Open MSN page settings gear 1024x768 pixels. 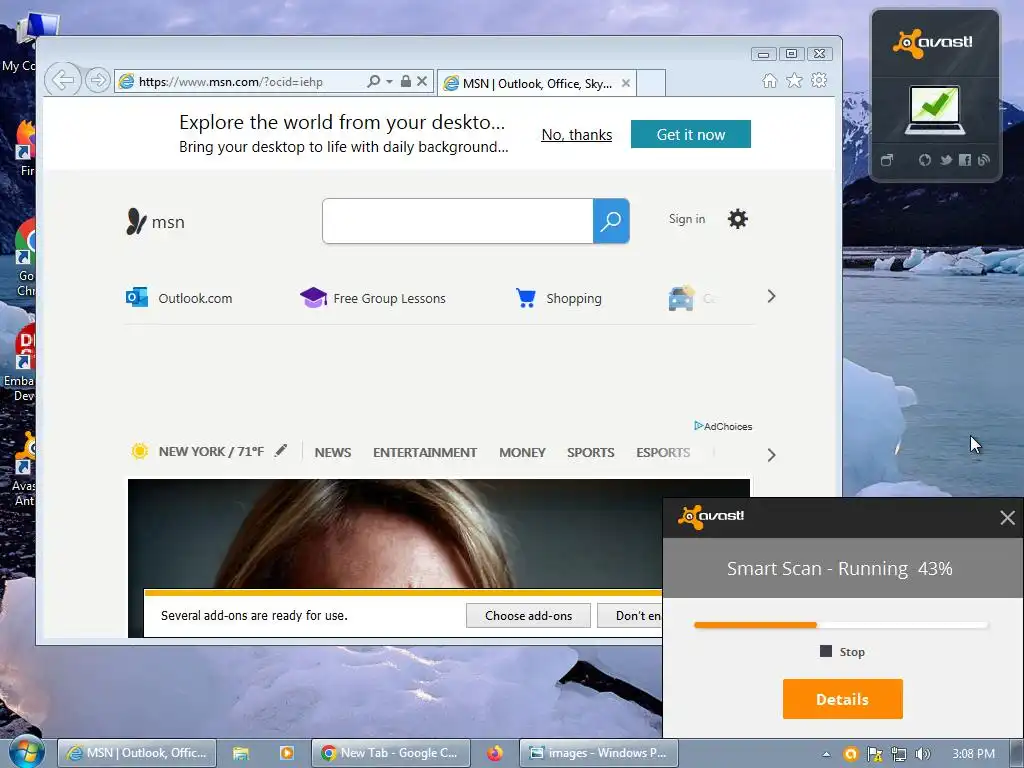tap(737, 219)
